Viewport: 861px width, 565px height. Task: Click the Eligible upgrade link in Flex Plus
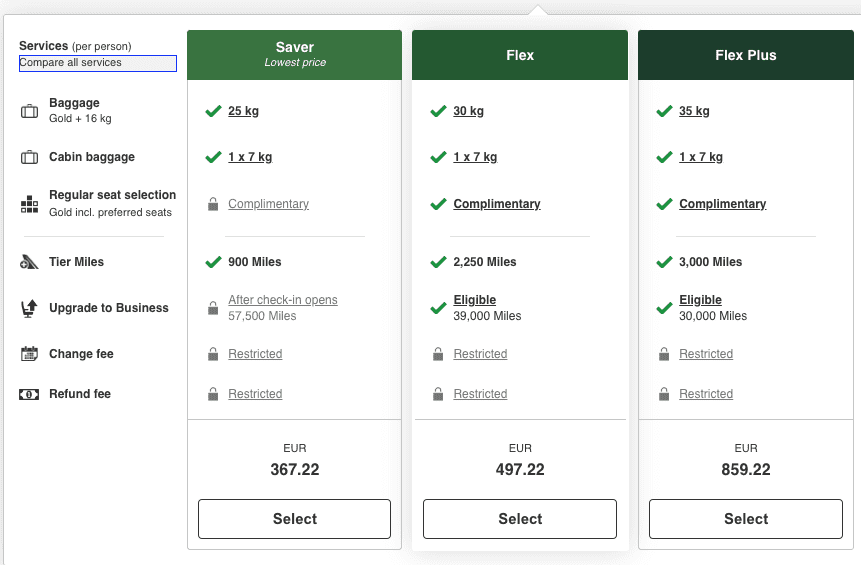(x=700, y=300)
